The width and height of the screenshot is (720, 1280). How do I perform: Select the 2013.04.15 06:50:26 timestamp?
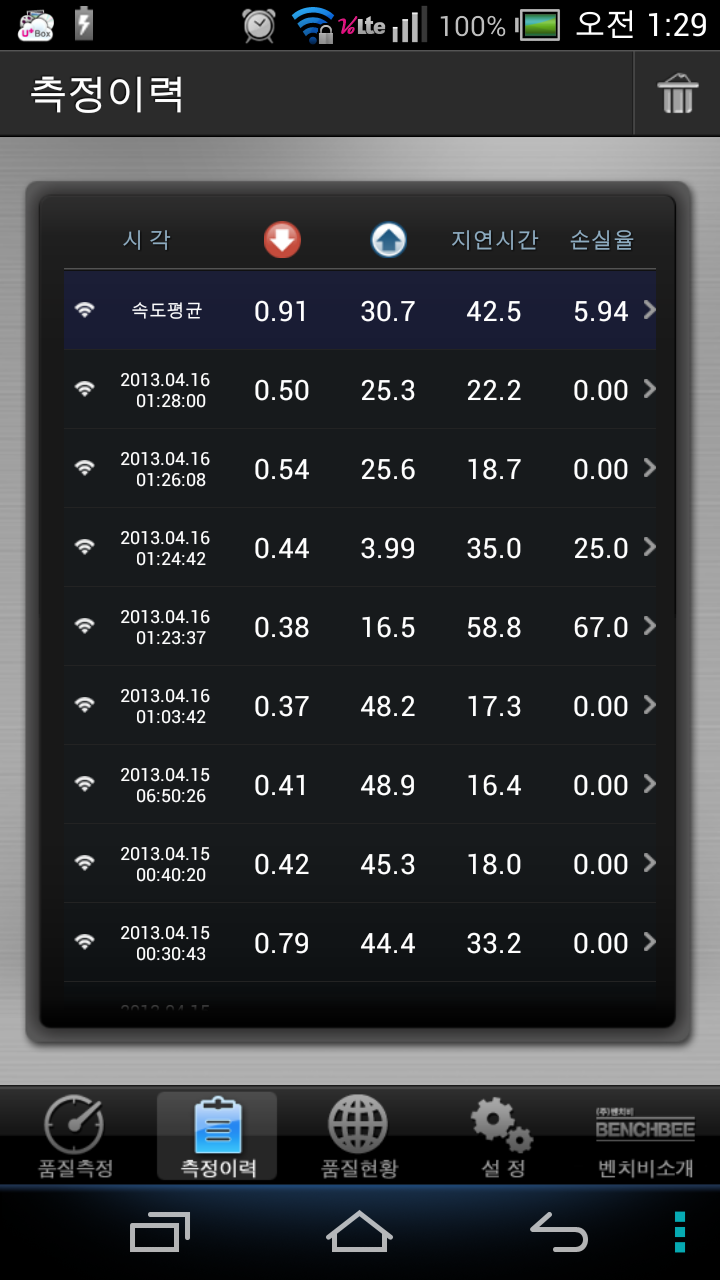(x=165, y=785)
